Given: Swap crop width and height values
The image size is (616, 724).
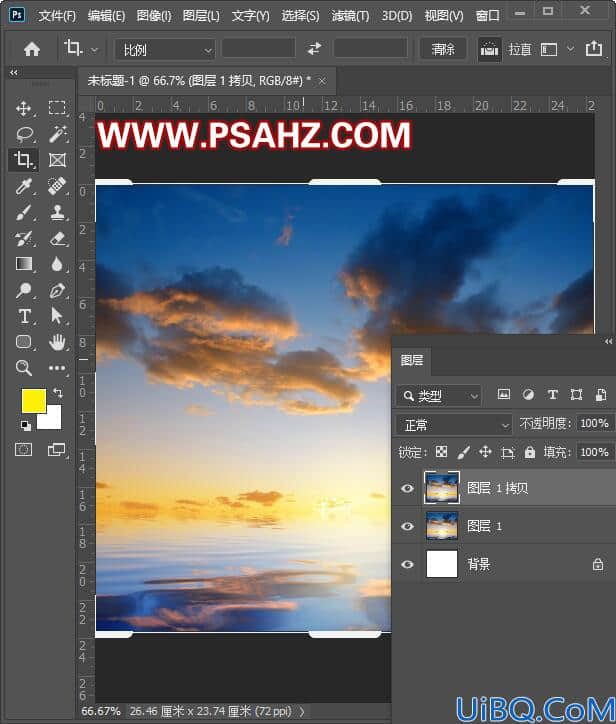Looking at the screenshot, I should point(314,48).
